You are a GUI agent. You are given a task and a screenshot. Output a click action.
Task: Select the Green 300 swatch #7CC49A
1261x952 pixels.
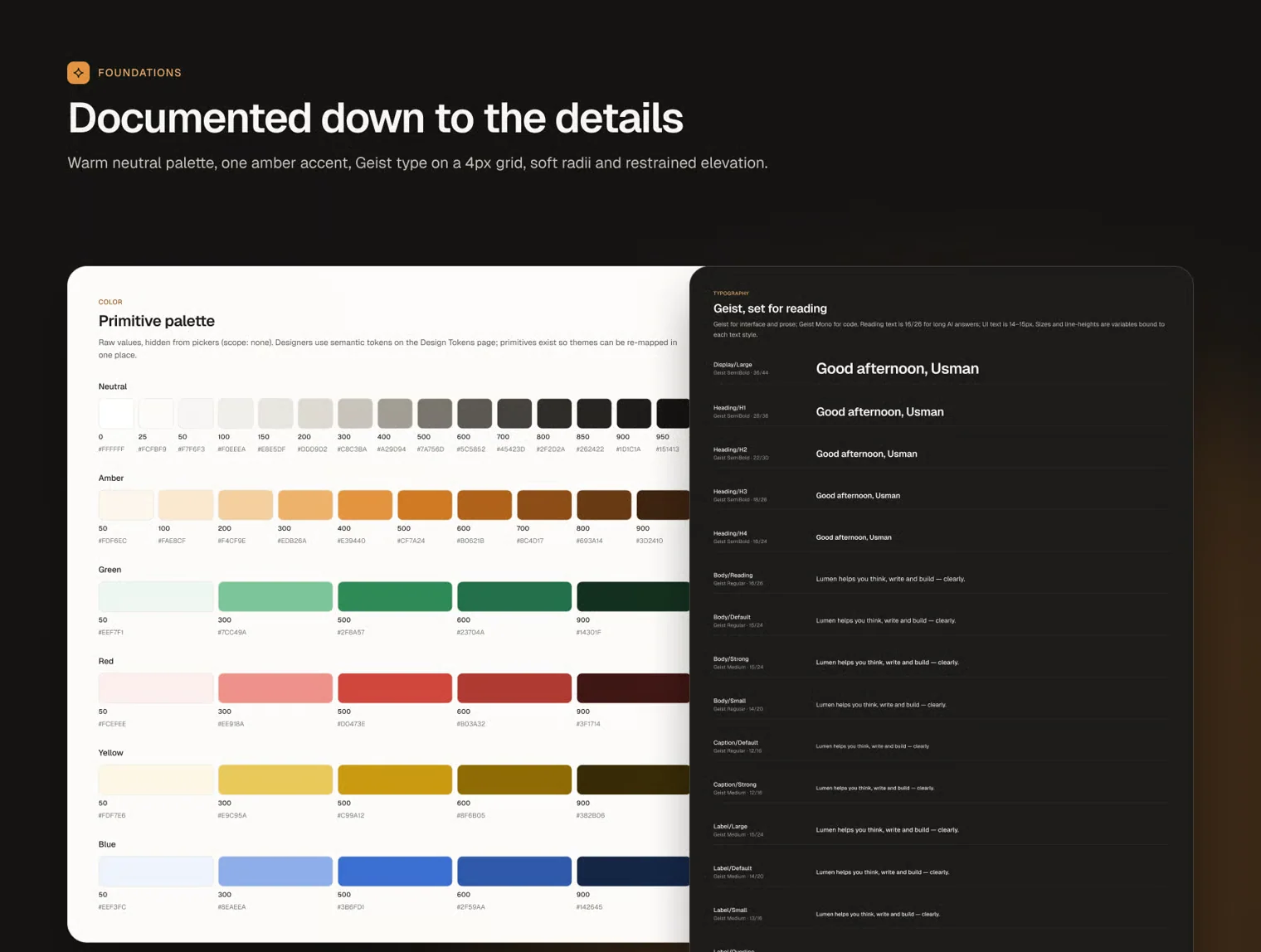[x=275, y=596]
